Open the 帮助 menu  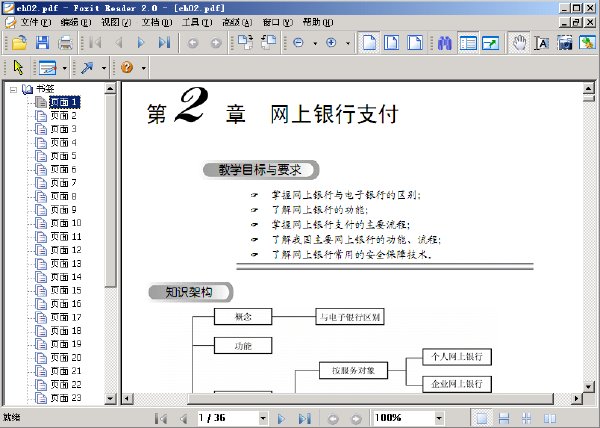318,22
